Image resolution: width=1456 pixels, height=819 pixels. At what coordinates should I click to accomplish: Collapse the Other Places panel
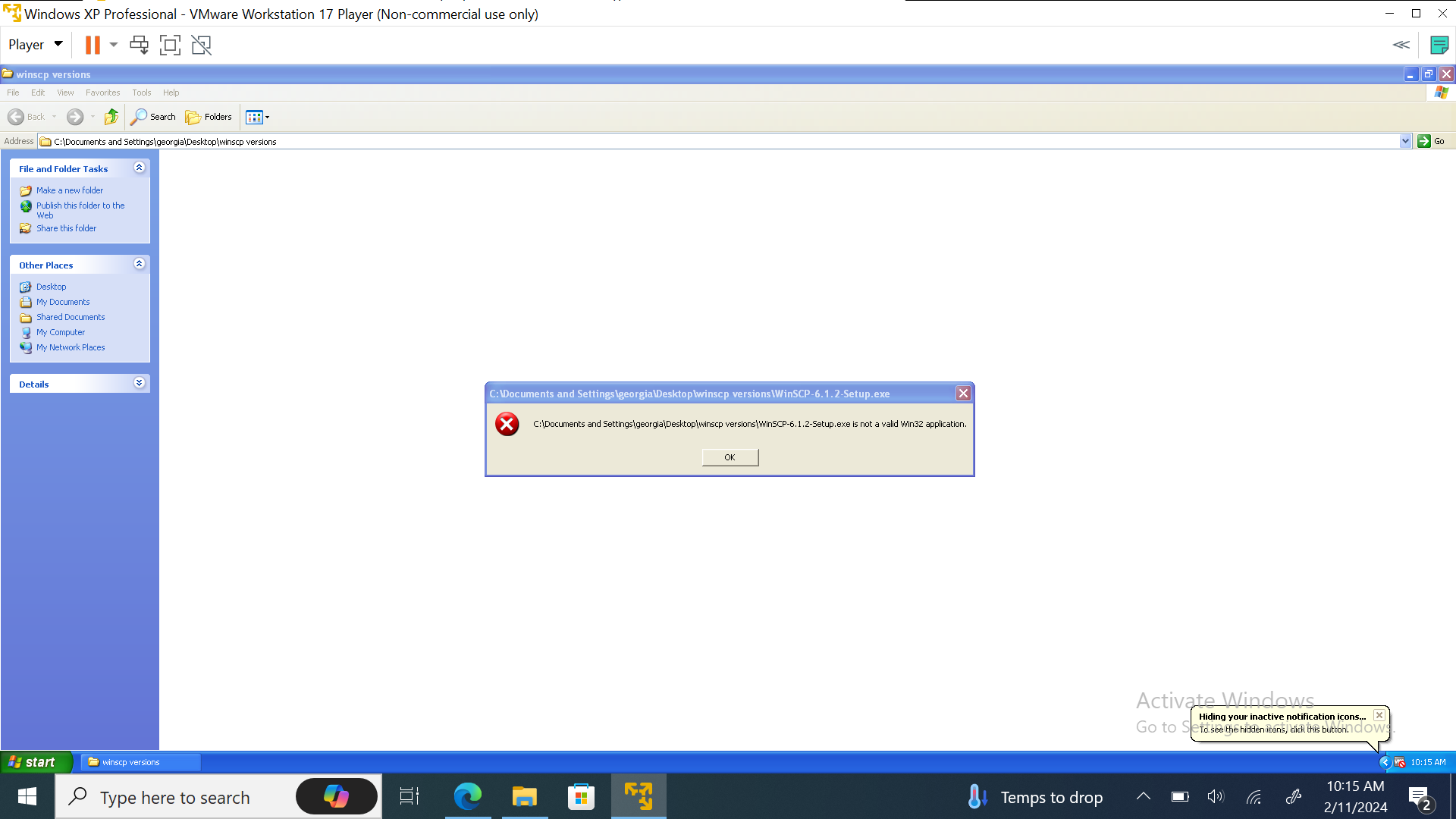tap(139, 264)
